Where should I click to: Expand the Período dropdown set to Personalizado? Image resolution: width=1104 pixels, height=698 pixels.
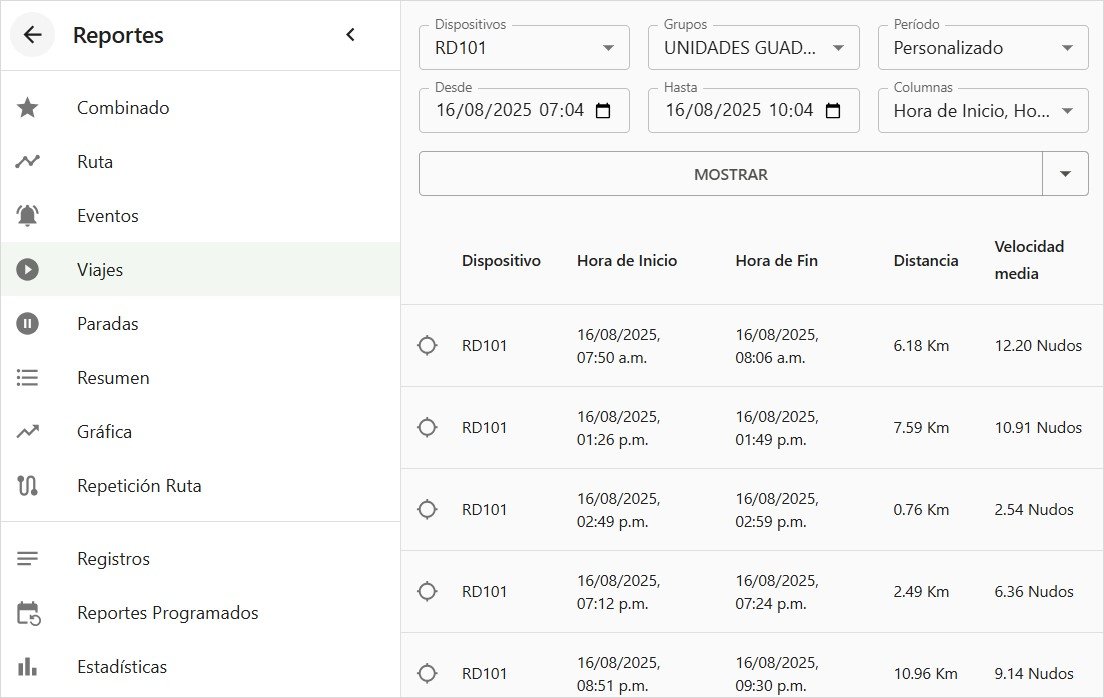point(983,48)
